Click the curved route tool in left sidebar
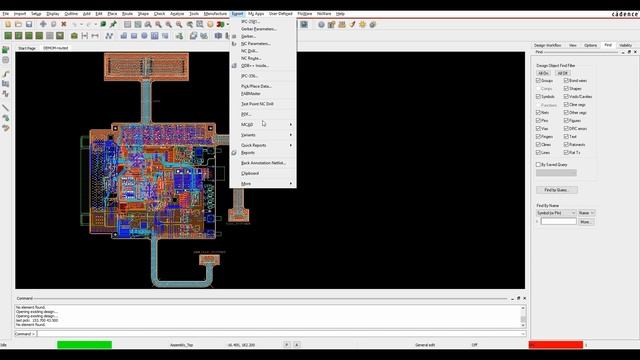Image resolution: width=640 pixels, height=360 pixels. coord(6,74)
